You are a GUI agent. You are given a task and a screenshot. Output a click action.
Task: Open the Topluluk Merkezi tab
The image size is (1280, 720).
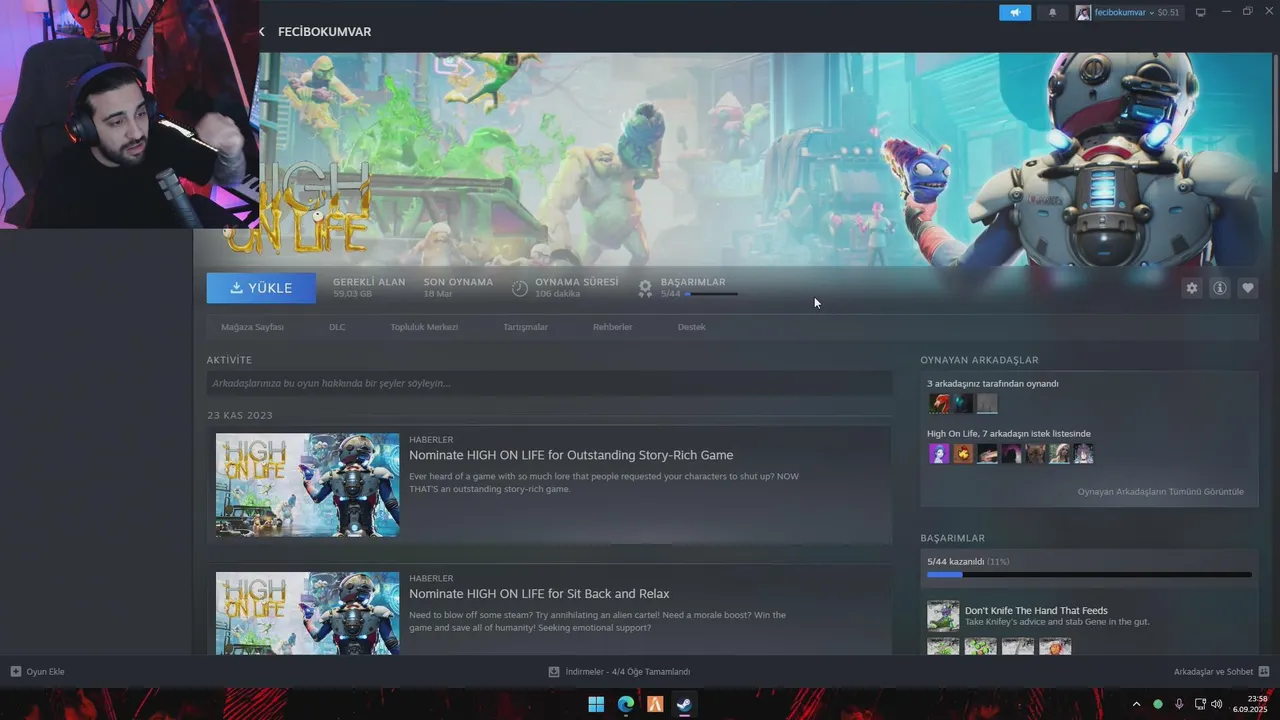(424, 327)
